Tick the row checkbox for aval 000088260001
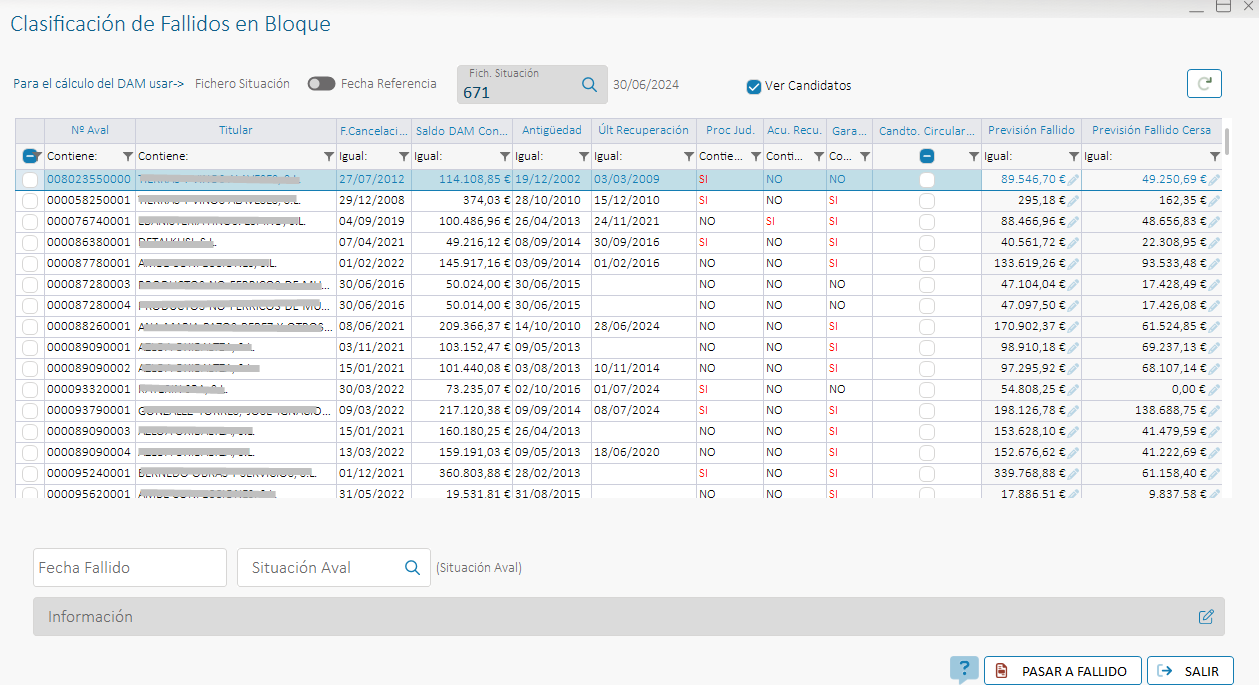 tap(30, 327)
